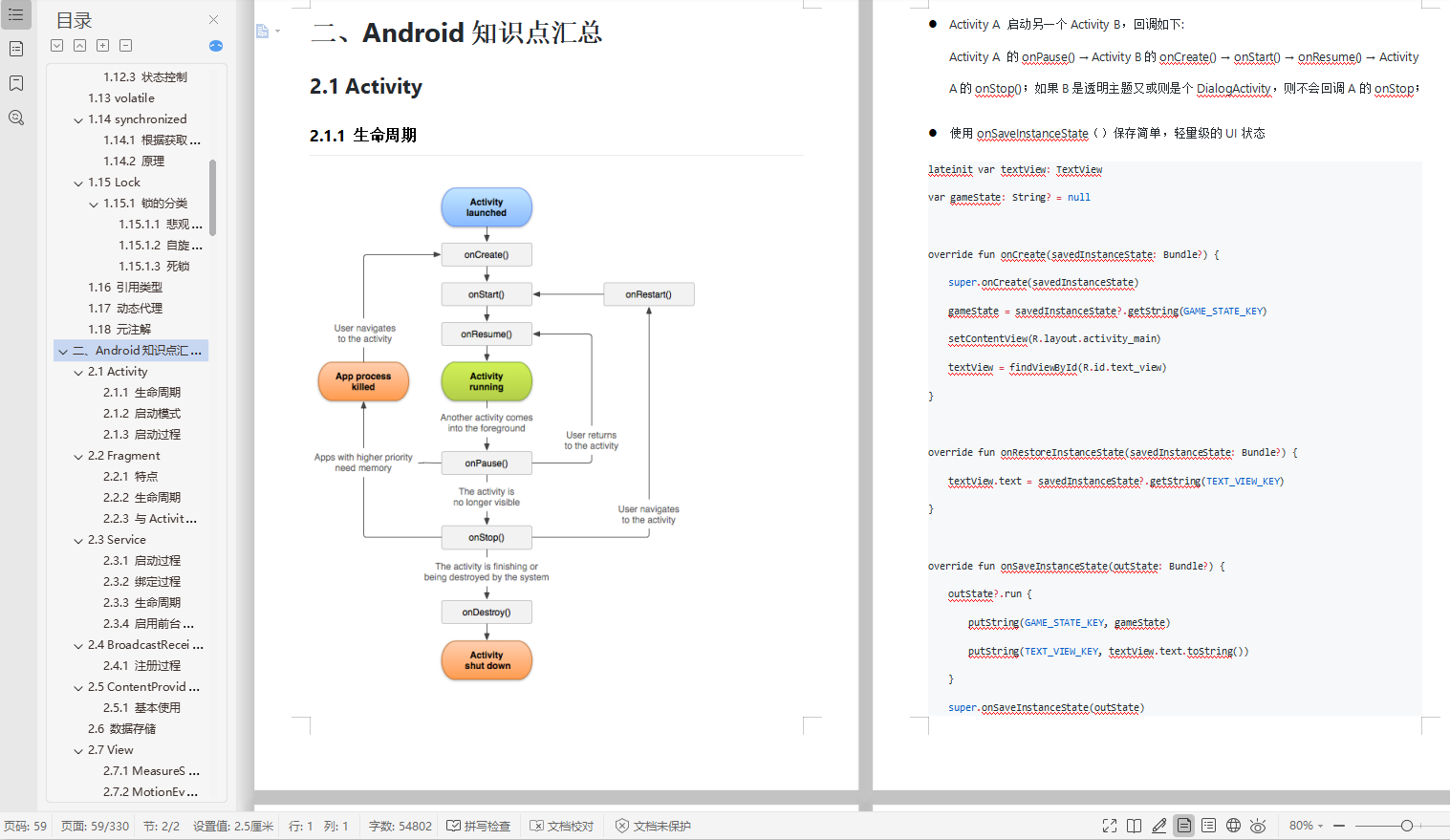Click the 页码: 59 status entry
1450x840 pixels.
click(25, 827)
